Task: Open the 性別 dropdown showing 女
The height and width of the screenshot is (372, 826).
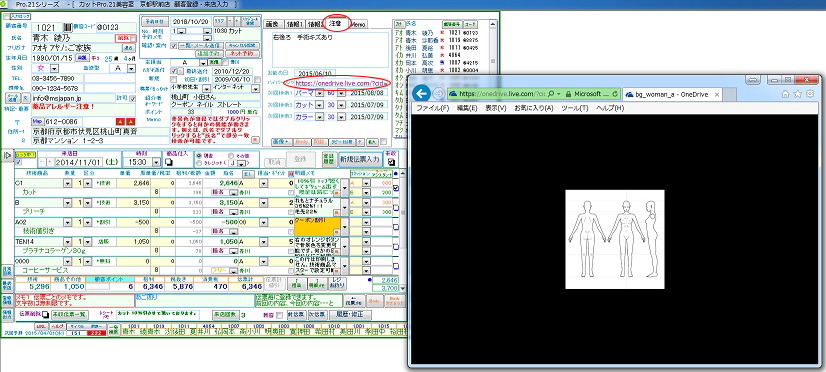Action: (x=54, y=68)
